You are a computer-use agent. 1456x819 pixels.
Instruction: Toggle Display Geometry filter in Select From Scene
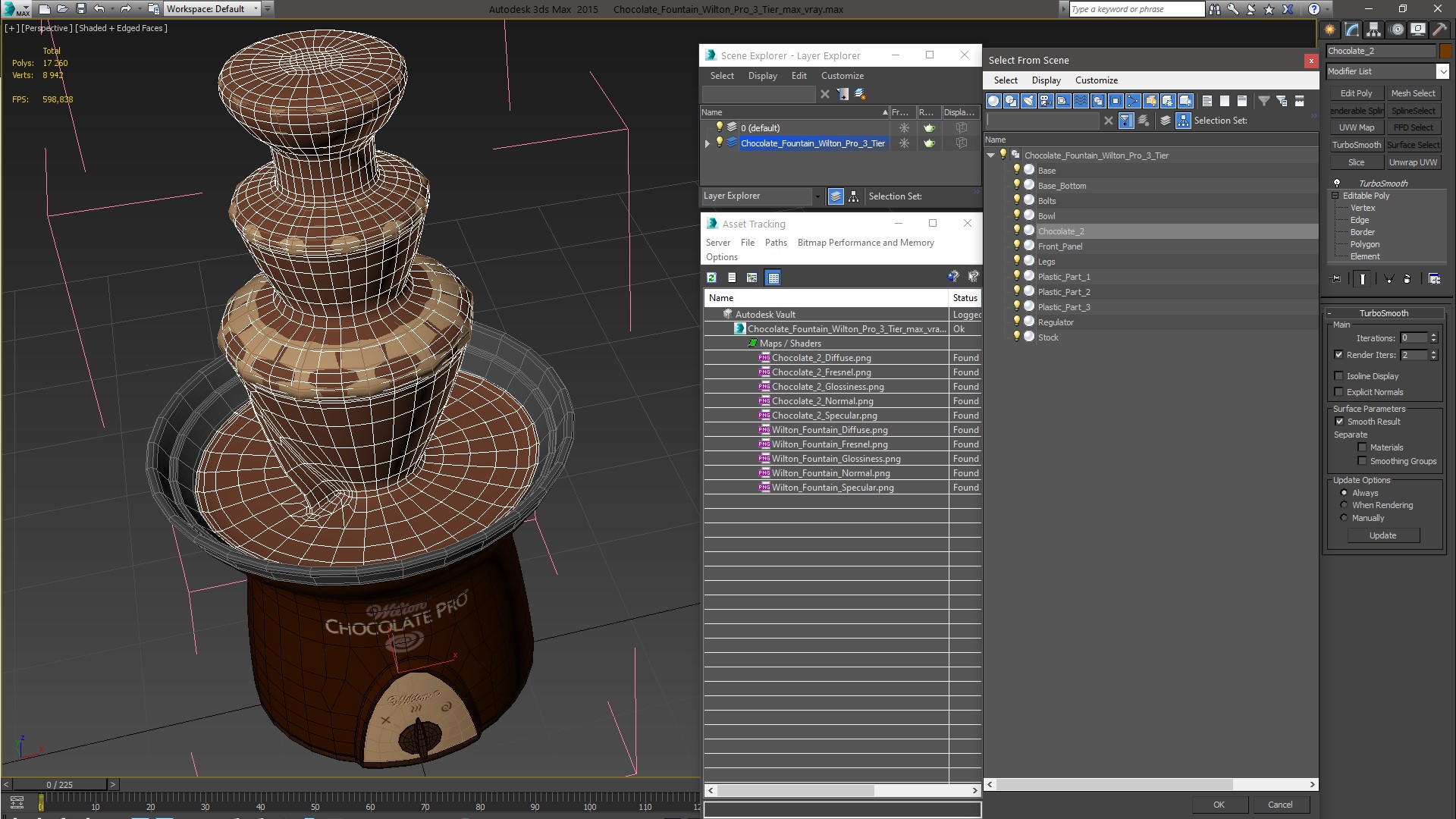(993, 101)
